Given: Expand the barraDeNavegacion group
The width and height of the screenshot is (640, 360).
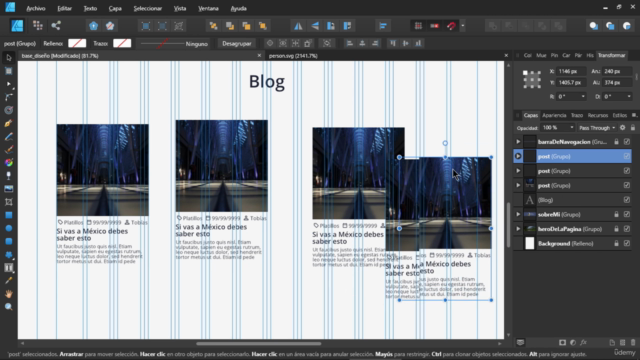Looking at the screenshot, I should click(x=518, y=142).
